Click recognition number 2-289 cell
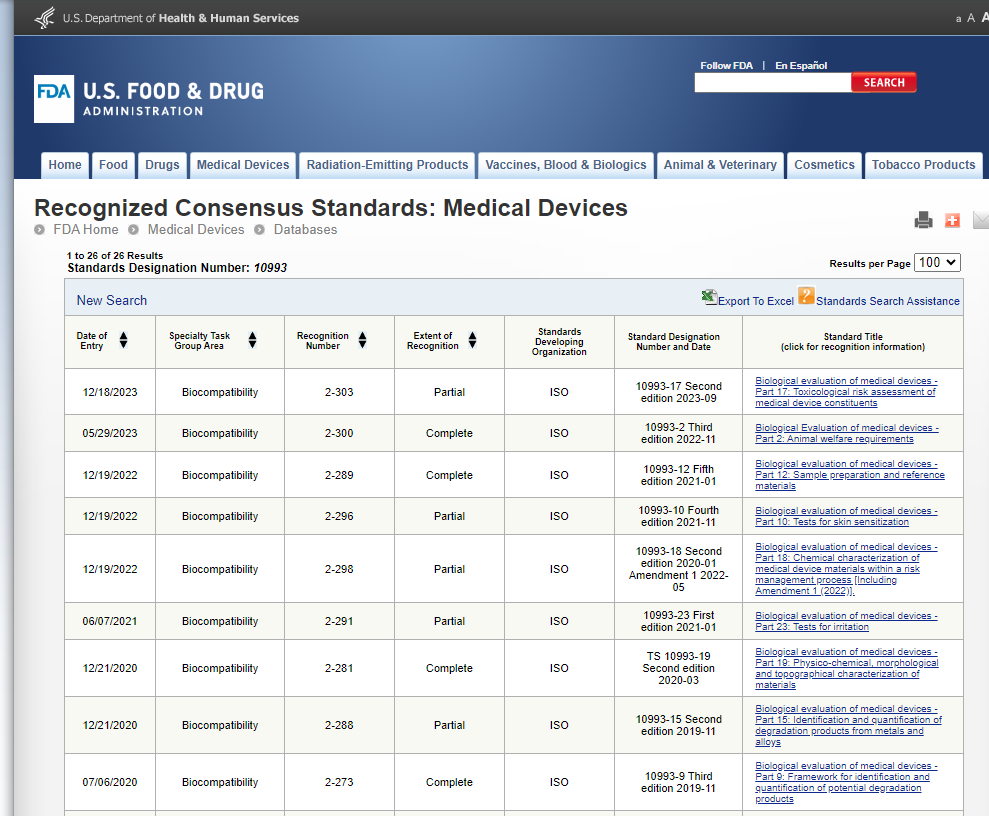The width and height of the screenshot is (989, 816). [x=339, y=475]
